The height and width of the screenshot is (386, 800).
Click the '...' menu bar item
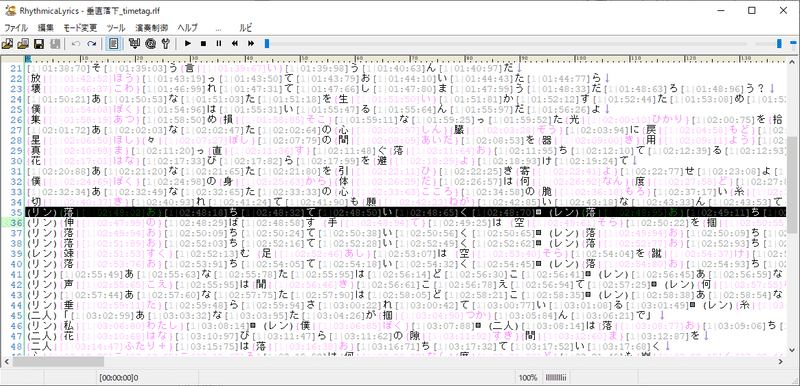pos(218,28)
